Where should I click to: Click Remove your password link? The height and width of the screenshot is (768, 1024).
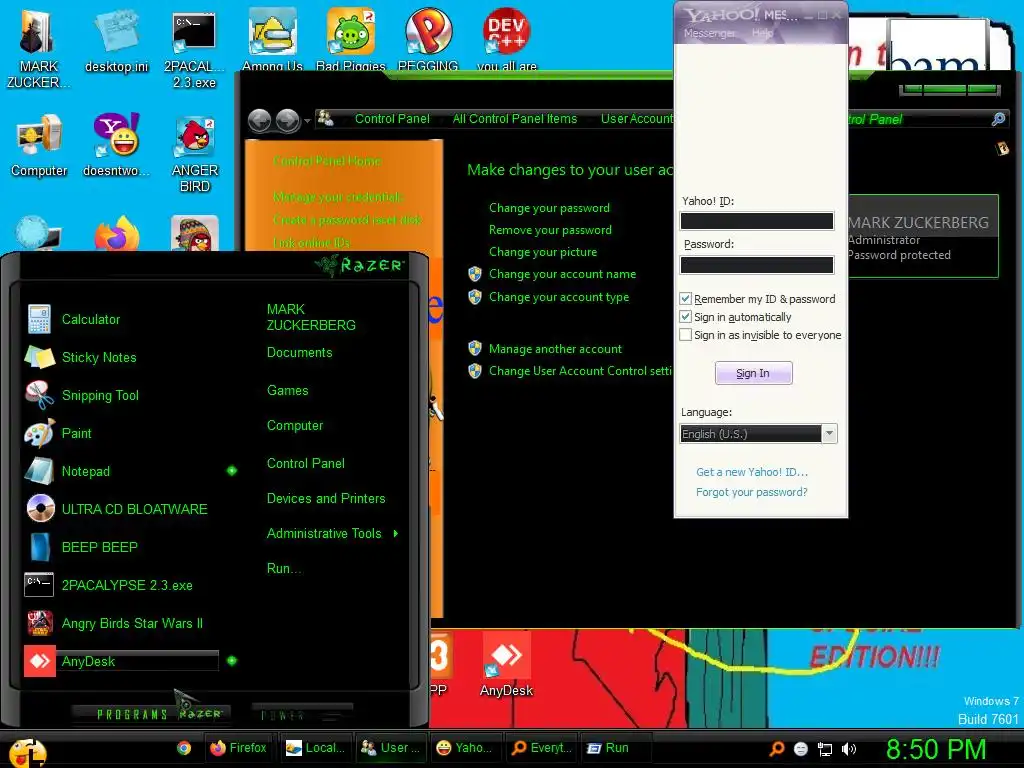point(550,230)
